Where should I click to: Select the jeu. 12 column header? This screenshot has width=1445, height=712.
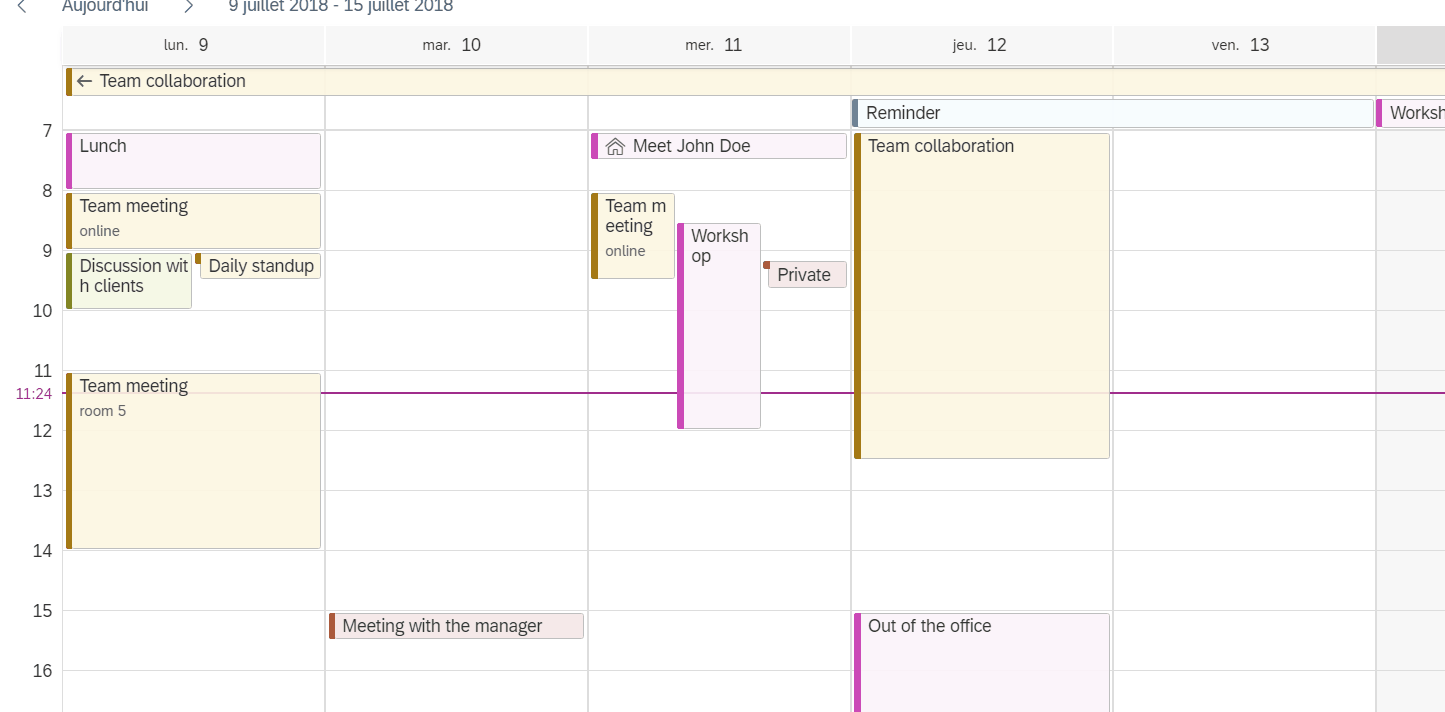tap(981, 44)
